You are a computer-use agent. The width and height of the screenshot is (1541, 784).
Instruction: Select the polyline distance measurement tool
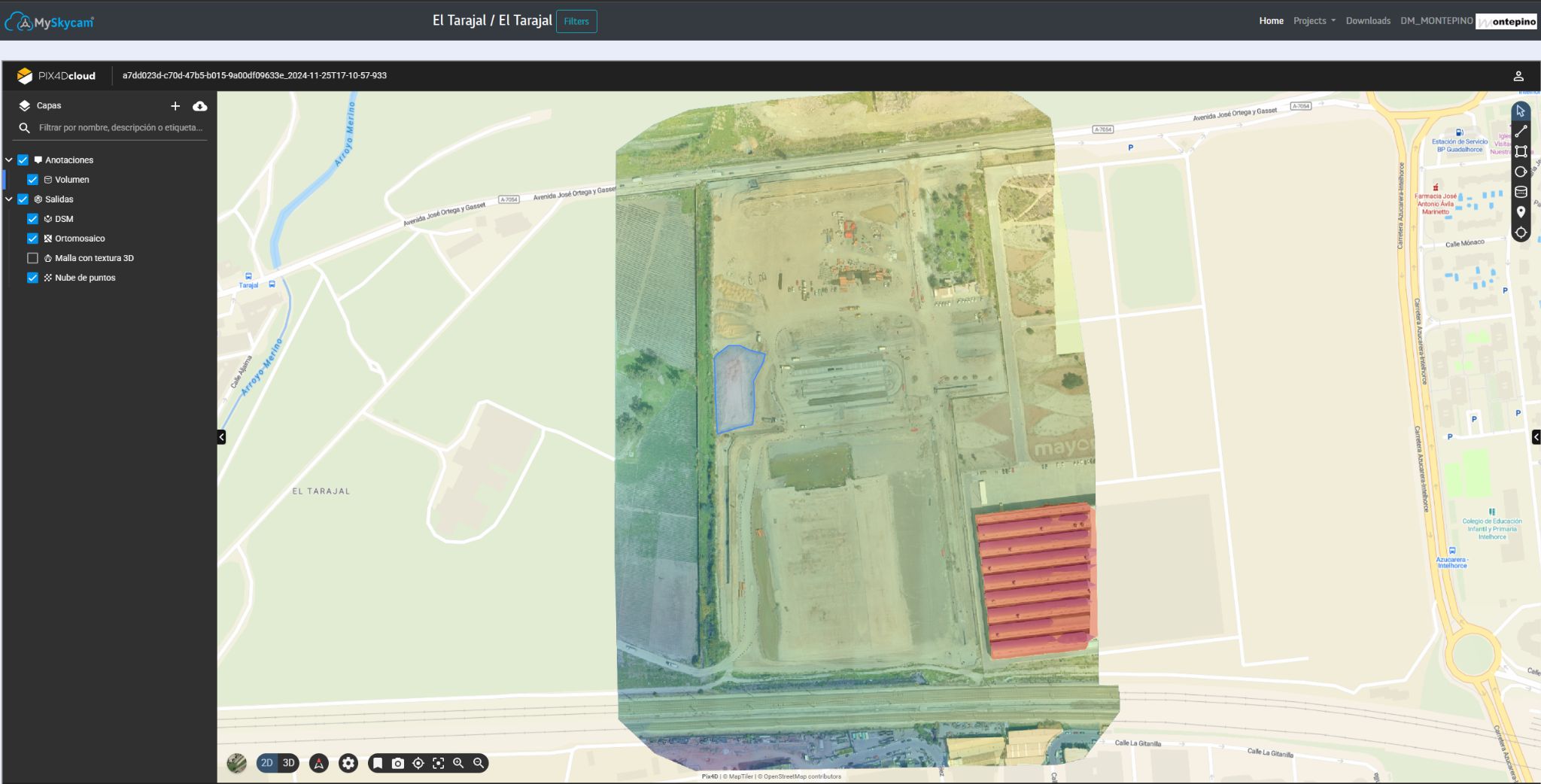click(1521, 132)
